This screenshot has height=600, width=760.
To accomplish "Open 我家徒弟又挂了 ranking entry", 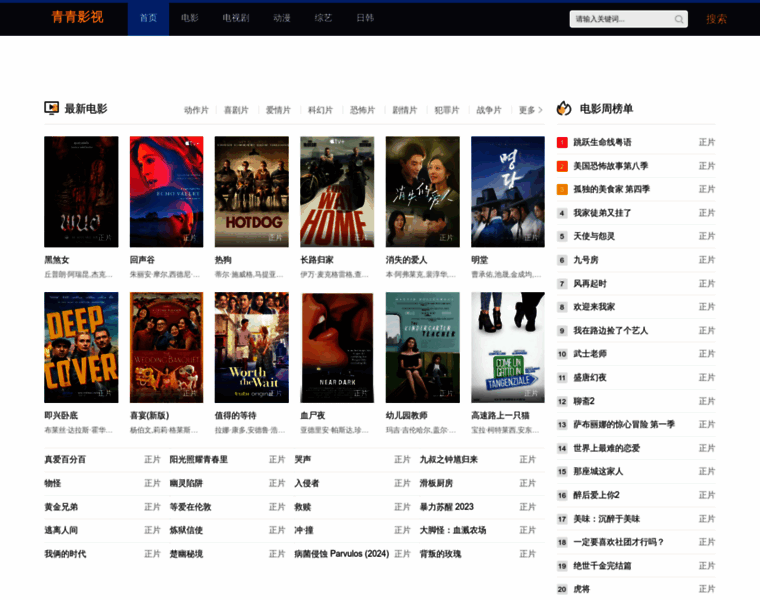I will pyautogui.click(x=602, y=213).
